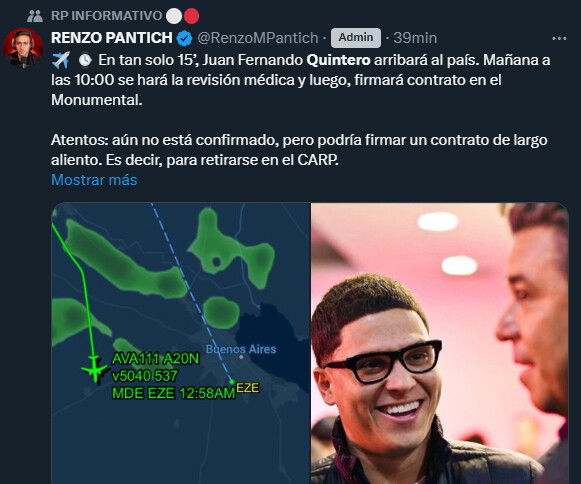
Task: Open the RP INFORMATIVO community link
Action: click(106, 16)
